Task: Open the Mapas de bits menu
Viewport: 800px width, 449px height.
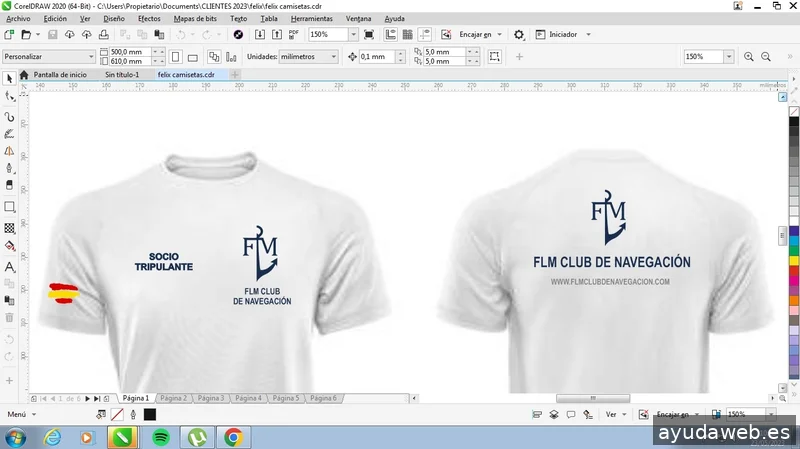Action: pyautogui.click(x=195, y=18)
